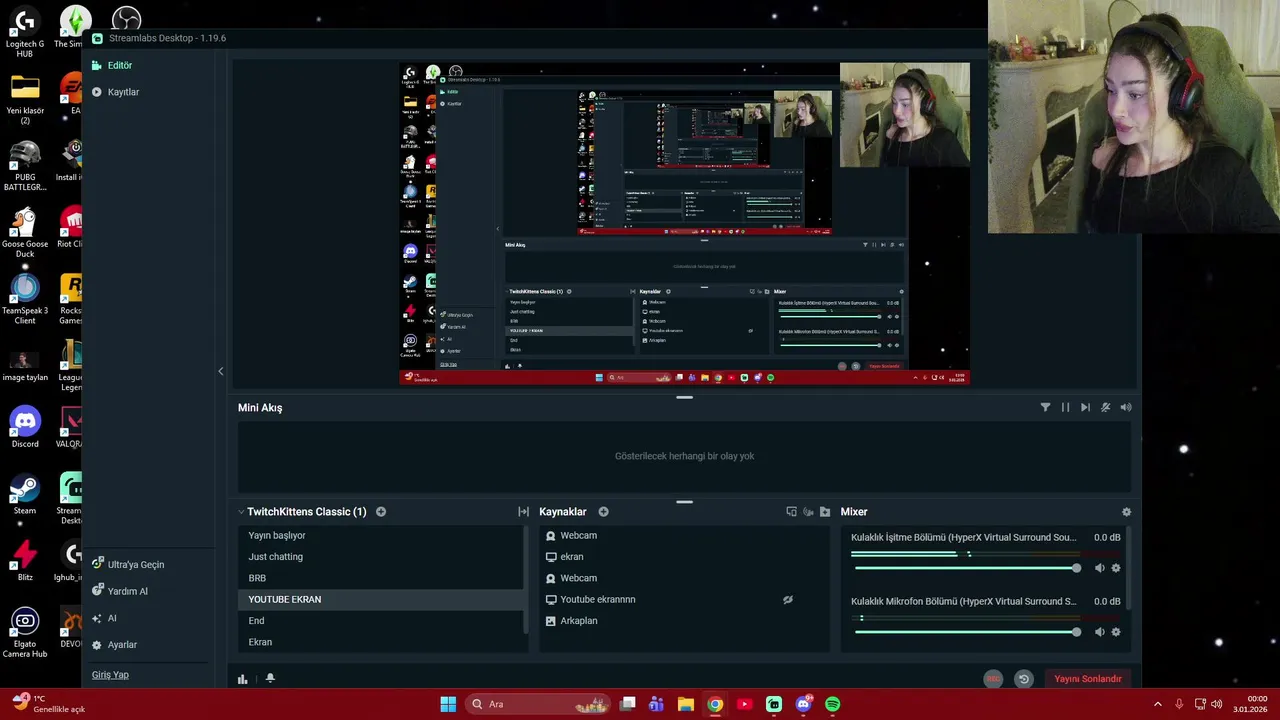Viewport: 1280px width, 720px height.
Task: Click the webcam thumbnail in editor preview
Action: pyautogui.click(x=904, y=114)
